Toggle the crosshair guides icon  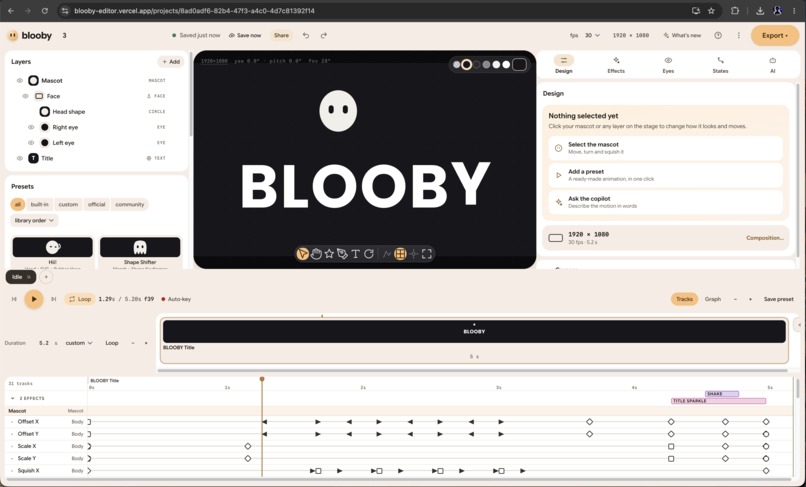413,254
